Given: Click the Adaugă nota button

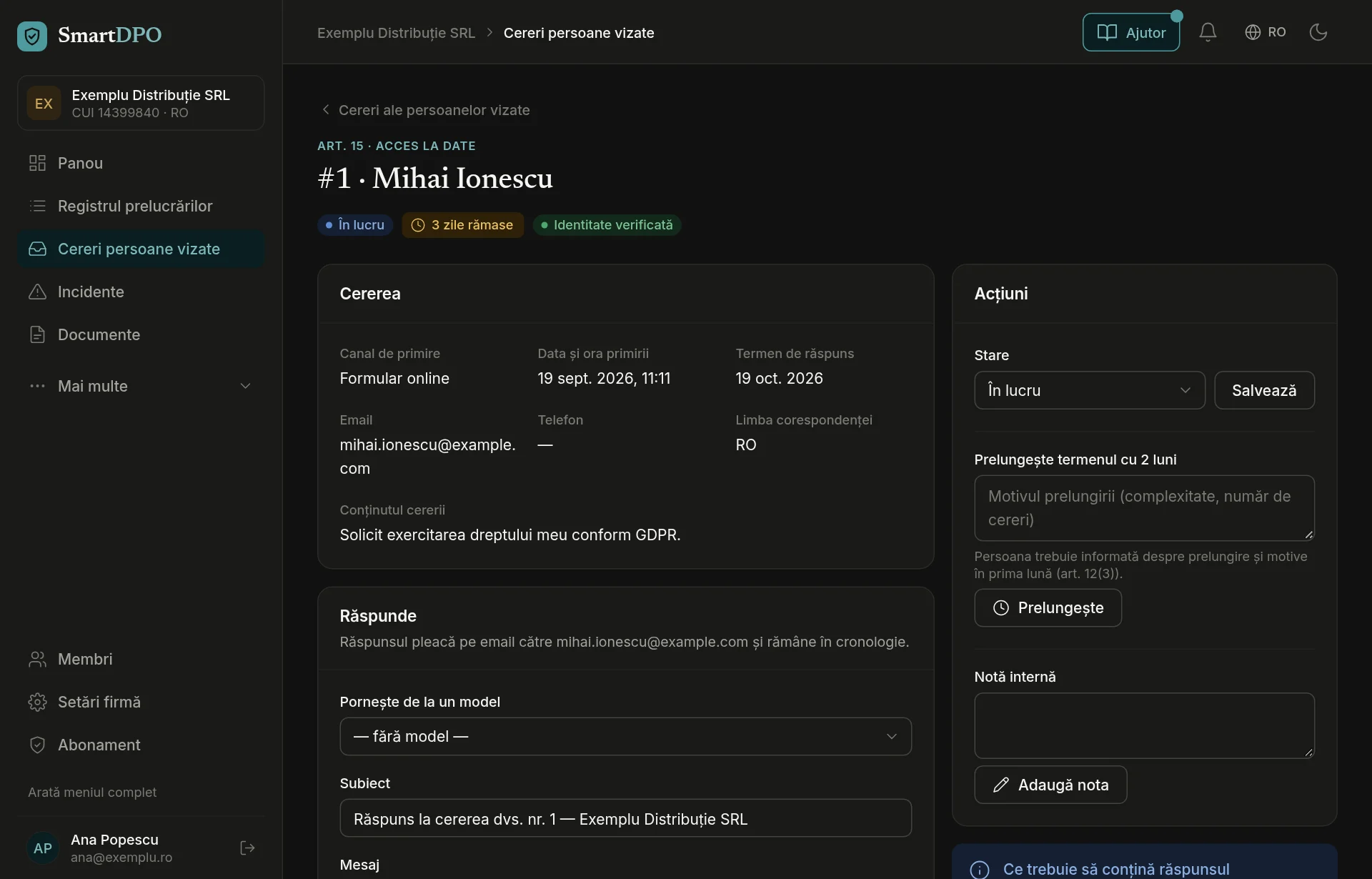Looking at the screenshot, I should click(x=1050, y=785).
